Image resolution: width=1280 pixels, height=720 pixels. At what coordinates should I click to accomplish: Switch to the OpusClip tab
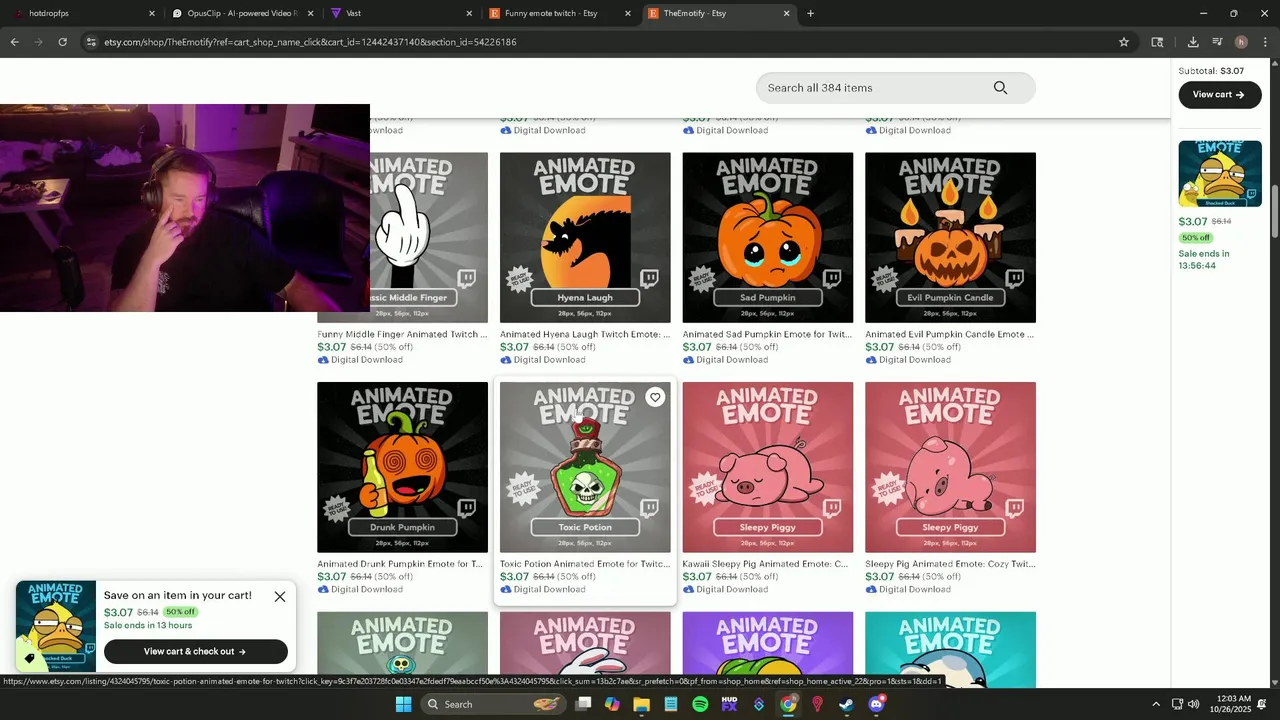tap(244, 14)
